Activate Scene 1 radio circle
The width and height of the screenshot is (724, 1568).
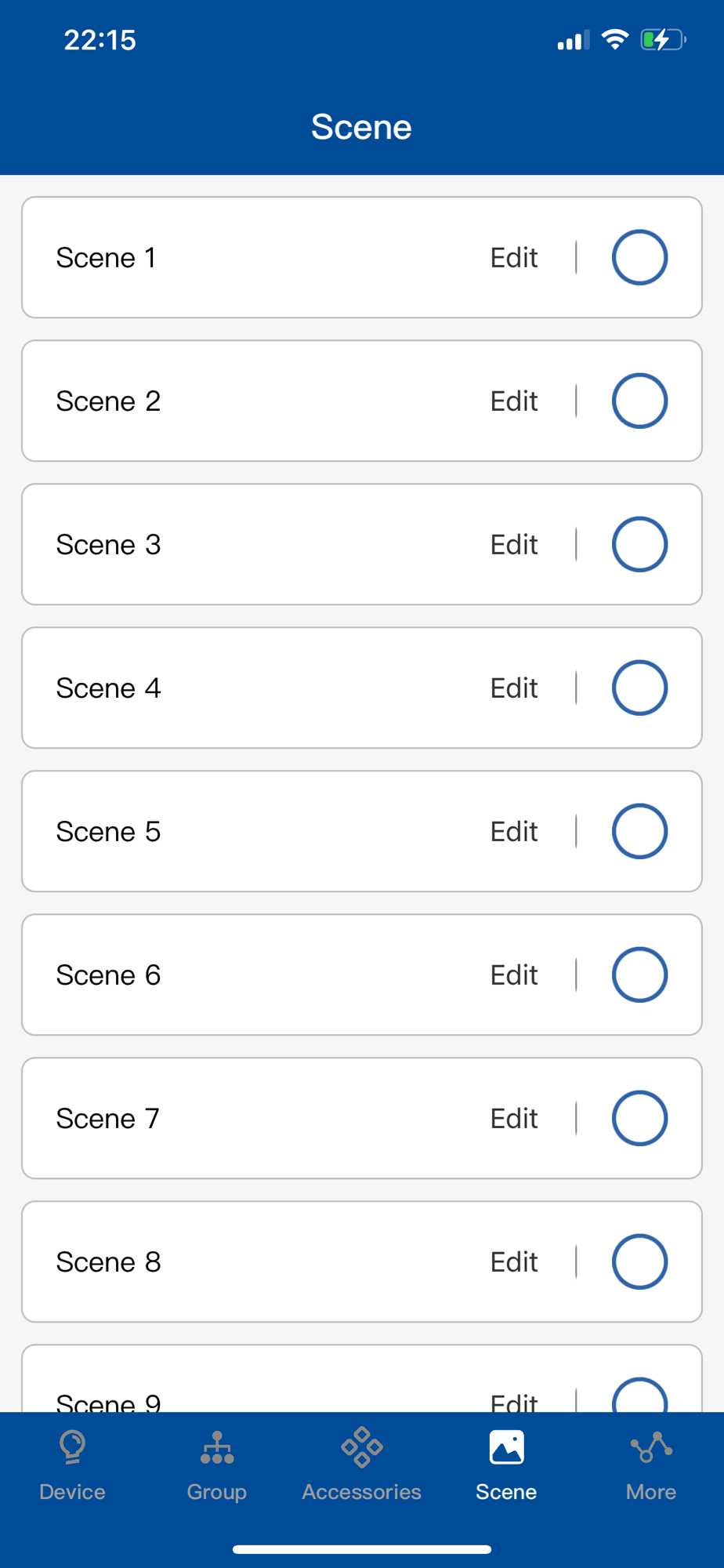[639, 257]
